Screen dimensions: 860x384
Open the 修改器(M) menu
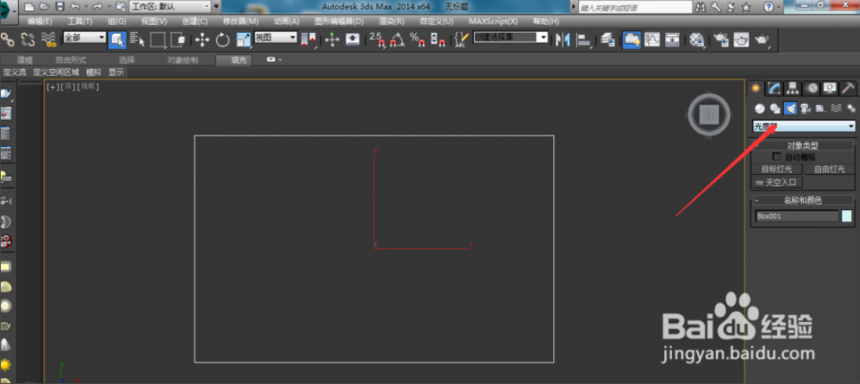tap(240, 21)
